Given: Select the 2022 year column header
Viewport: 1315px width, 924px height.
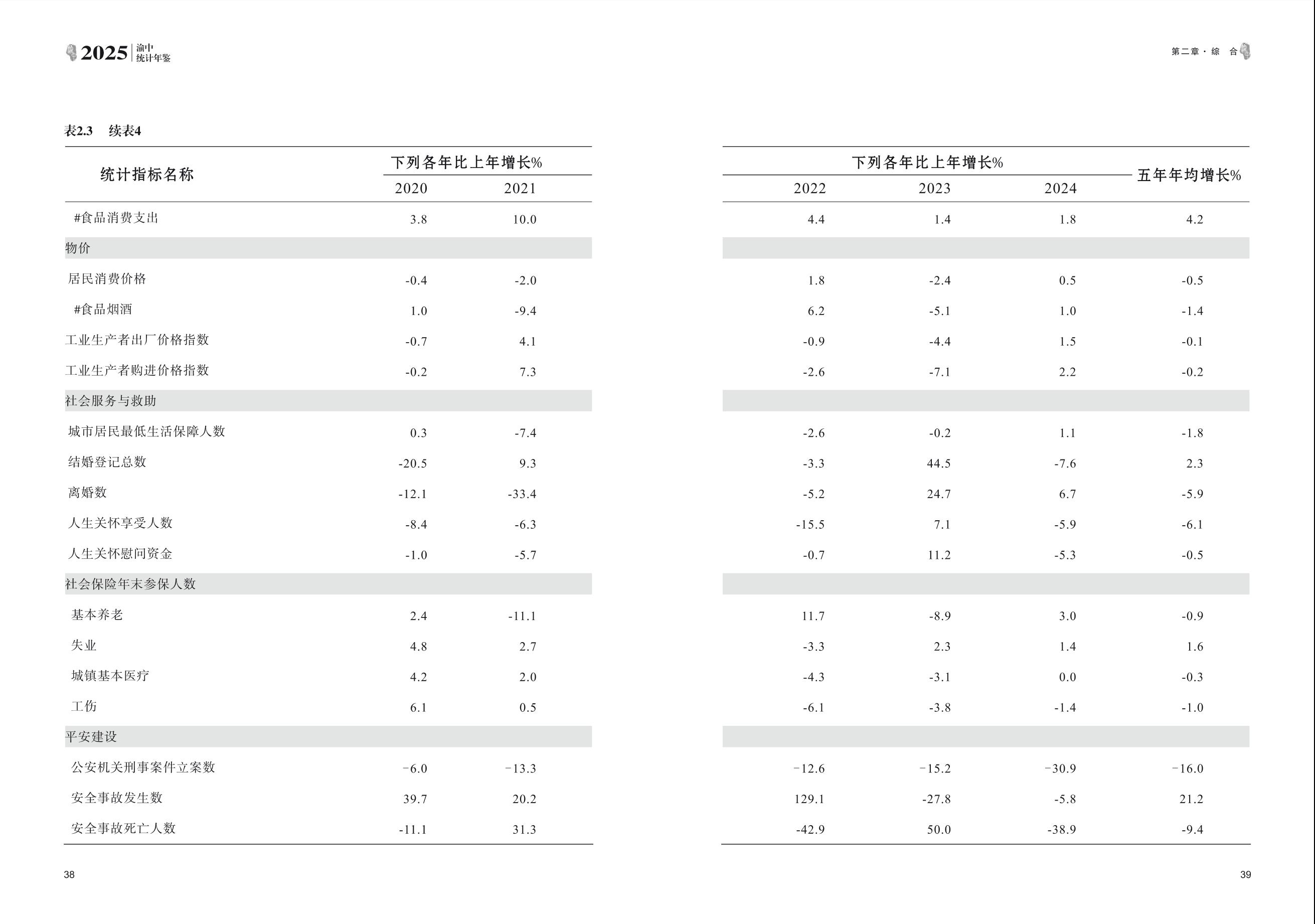Looking at the screenshot, I should coord(809,189).
